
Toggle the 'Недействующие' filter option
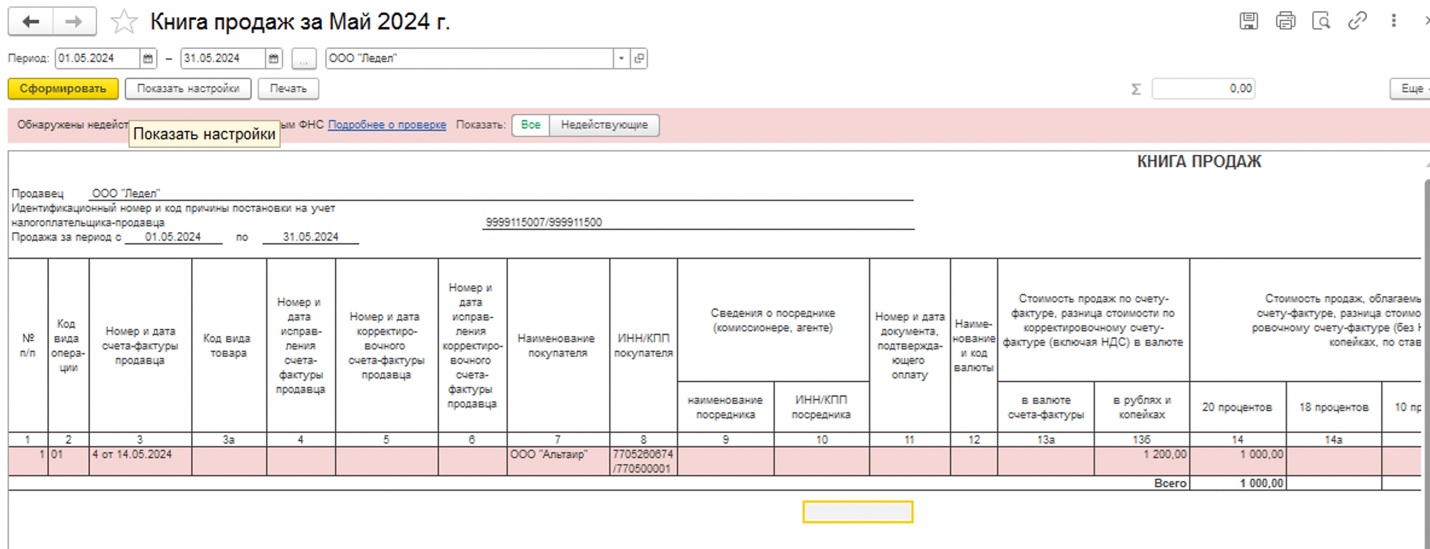pos(604,125)
